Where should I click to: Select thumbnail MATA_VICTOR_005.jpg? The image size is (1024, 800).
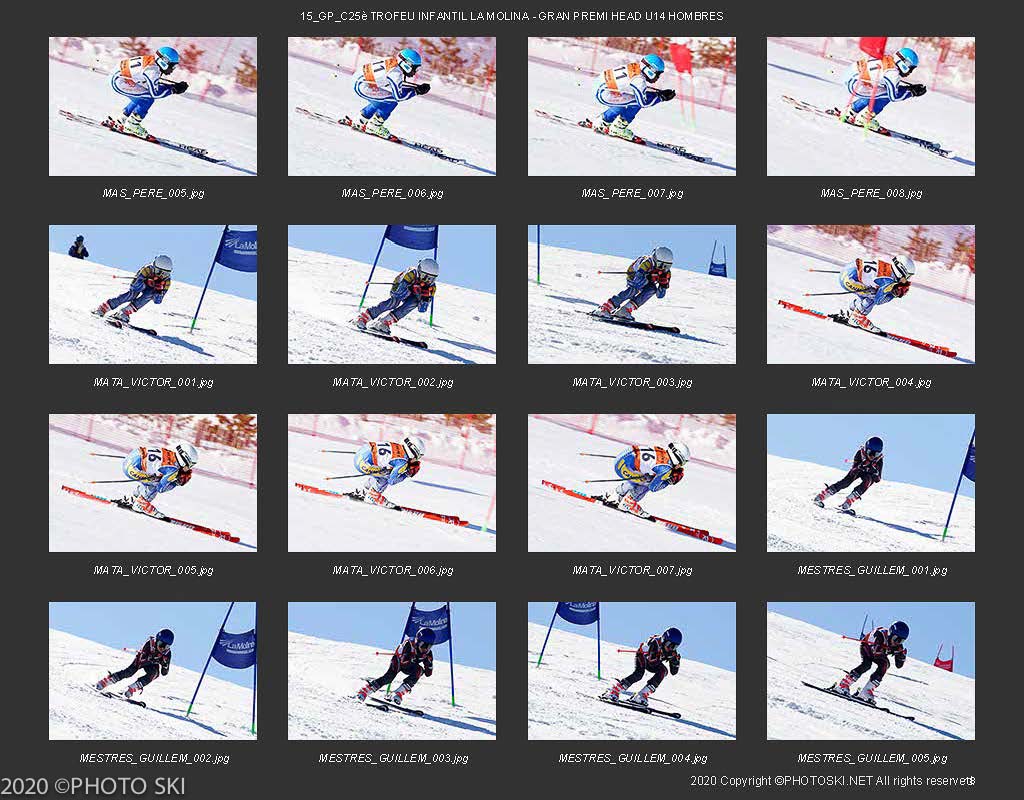coord(153,483)
